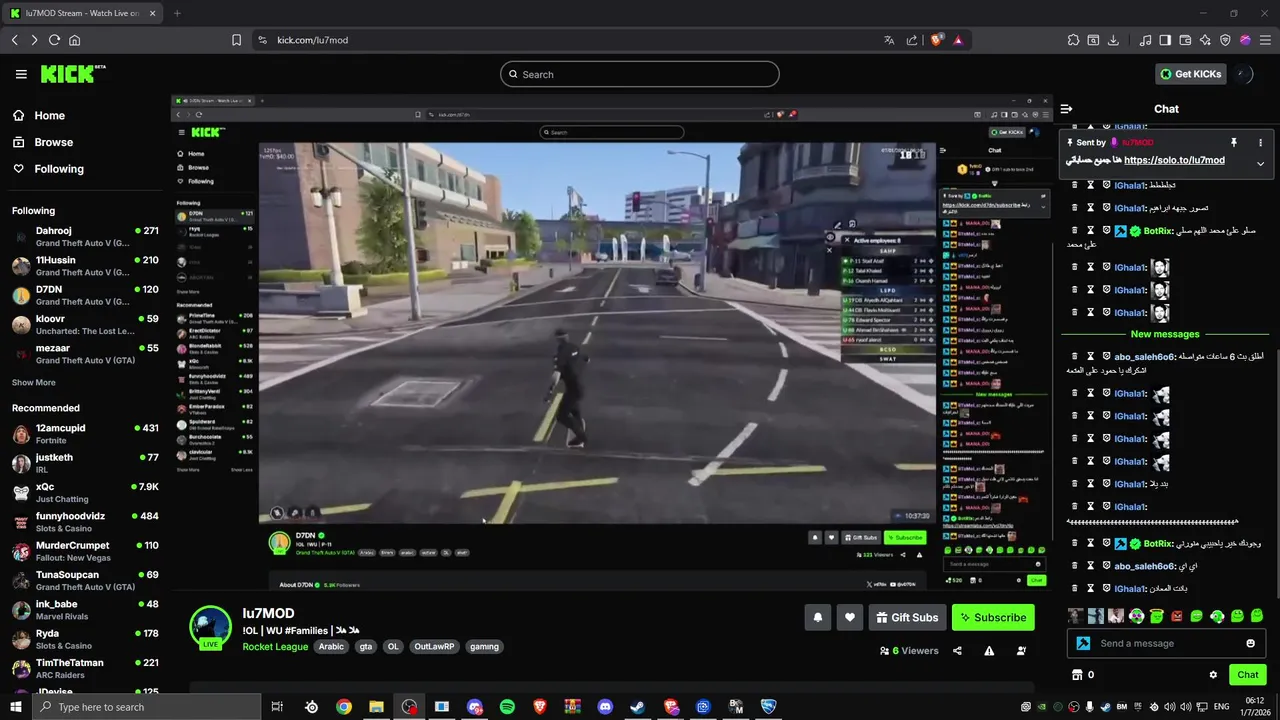This screenshot has width=1280, height=720.
Task: Open Brave Wallet icon
Action: (x=1185, y=40)
